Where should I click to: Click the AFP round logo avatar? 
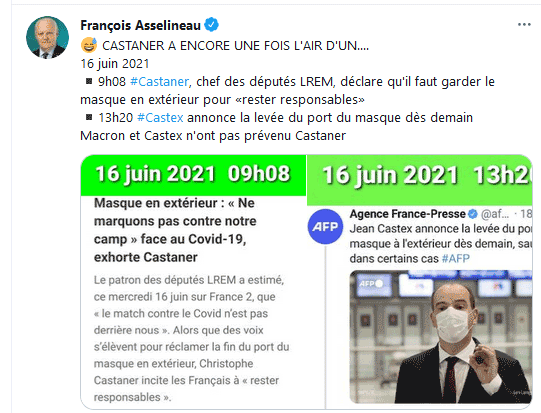pyautogui.click(x=325, y=227)
